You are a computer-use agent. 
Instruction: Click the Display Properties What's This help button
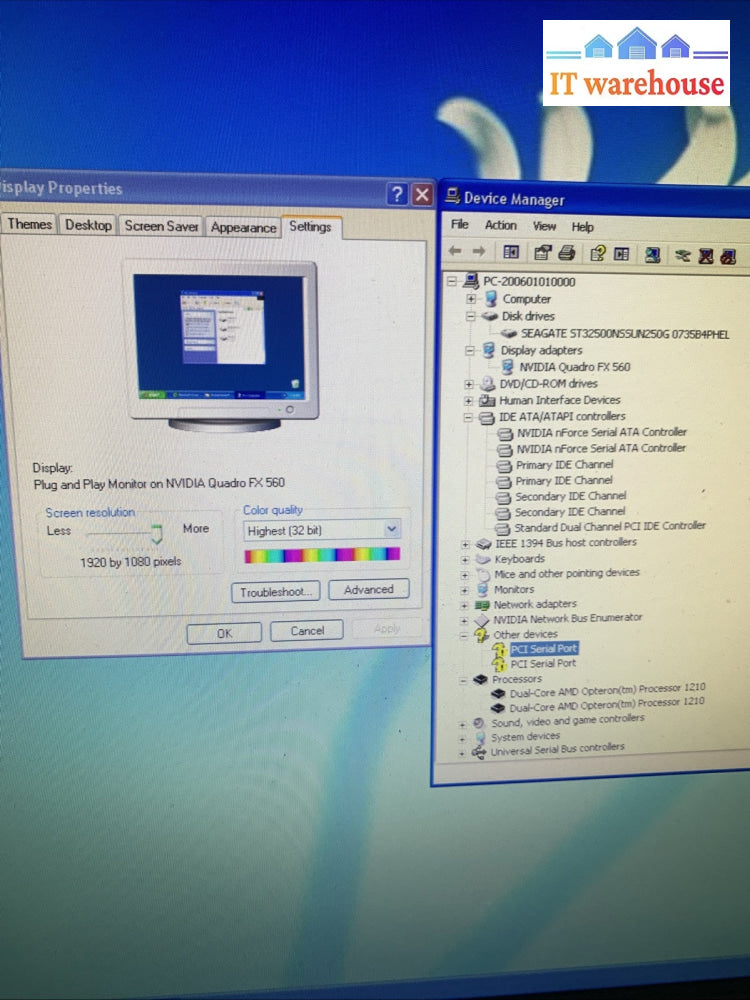pyautogui.click(x=397, y=195)
